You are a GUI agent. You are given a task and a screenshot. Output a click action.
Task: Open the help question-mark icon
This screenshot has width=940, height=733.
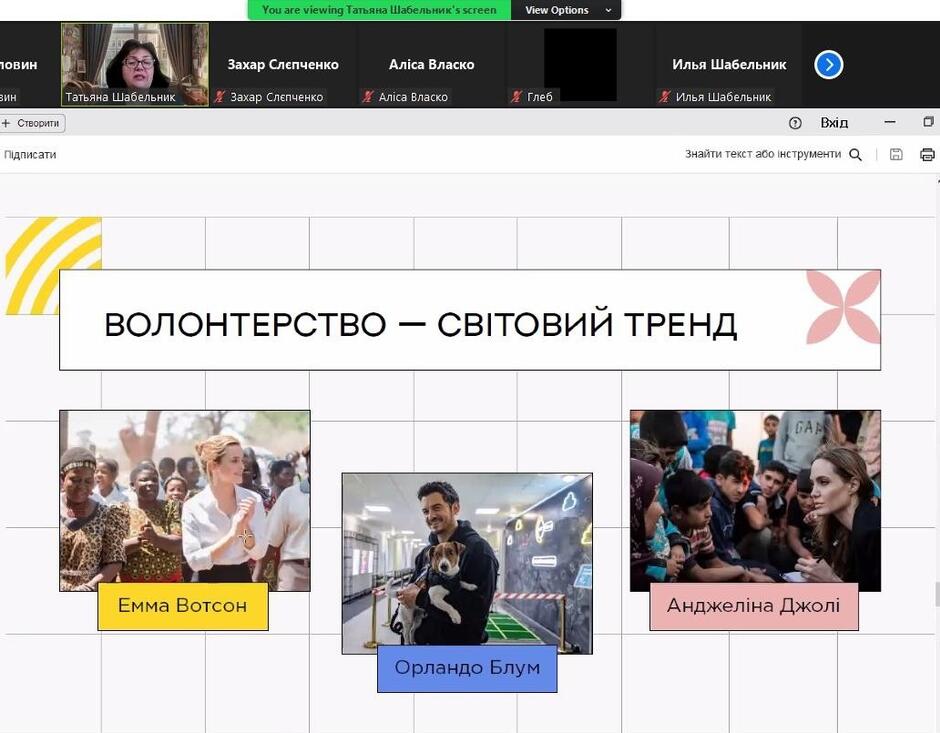pyautogui.click(x=795, y=123)
